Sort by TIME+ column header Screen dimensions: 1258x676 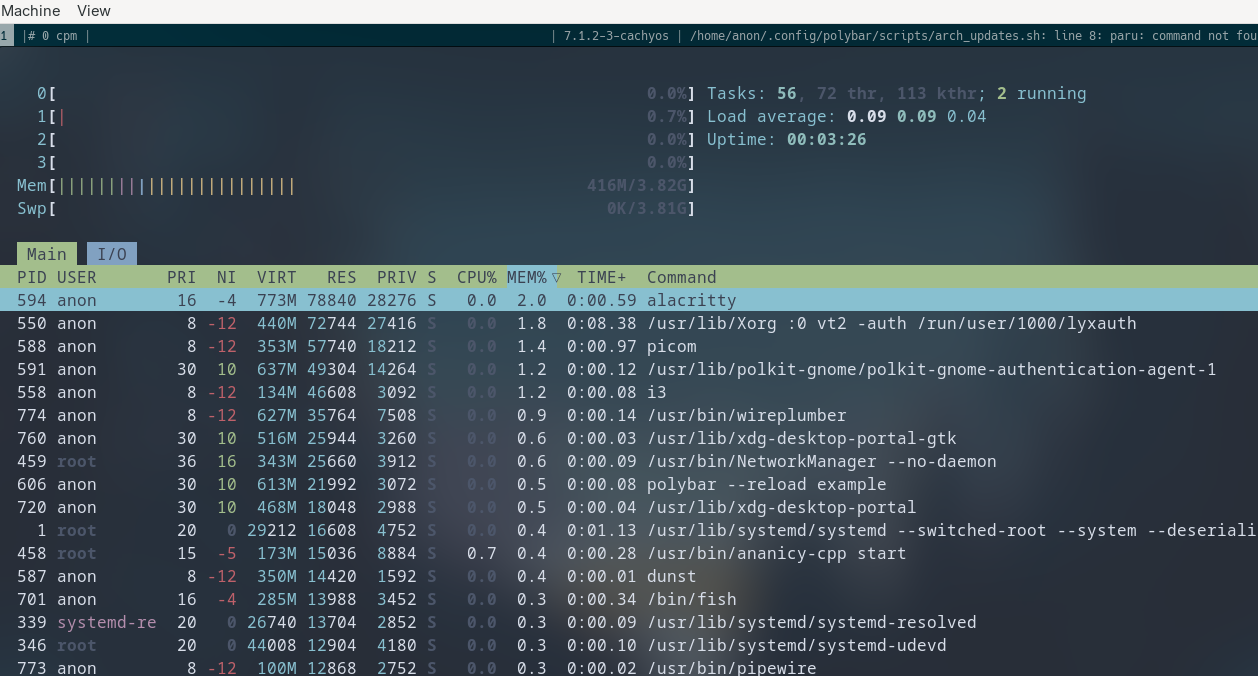[x=602, y=277]
